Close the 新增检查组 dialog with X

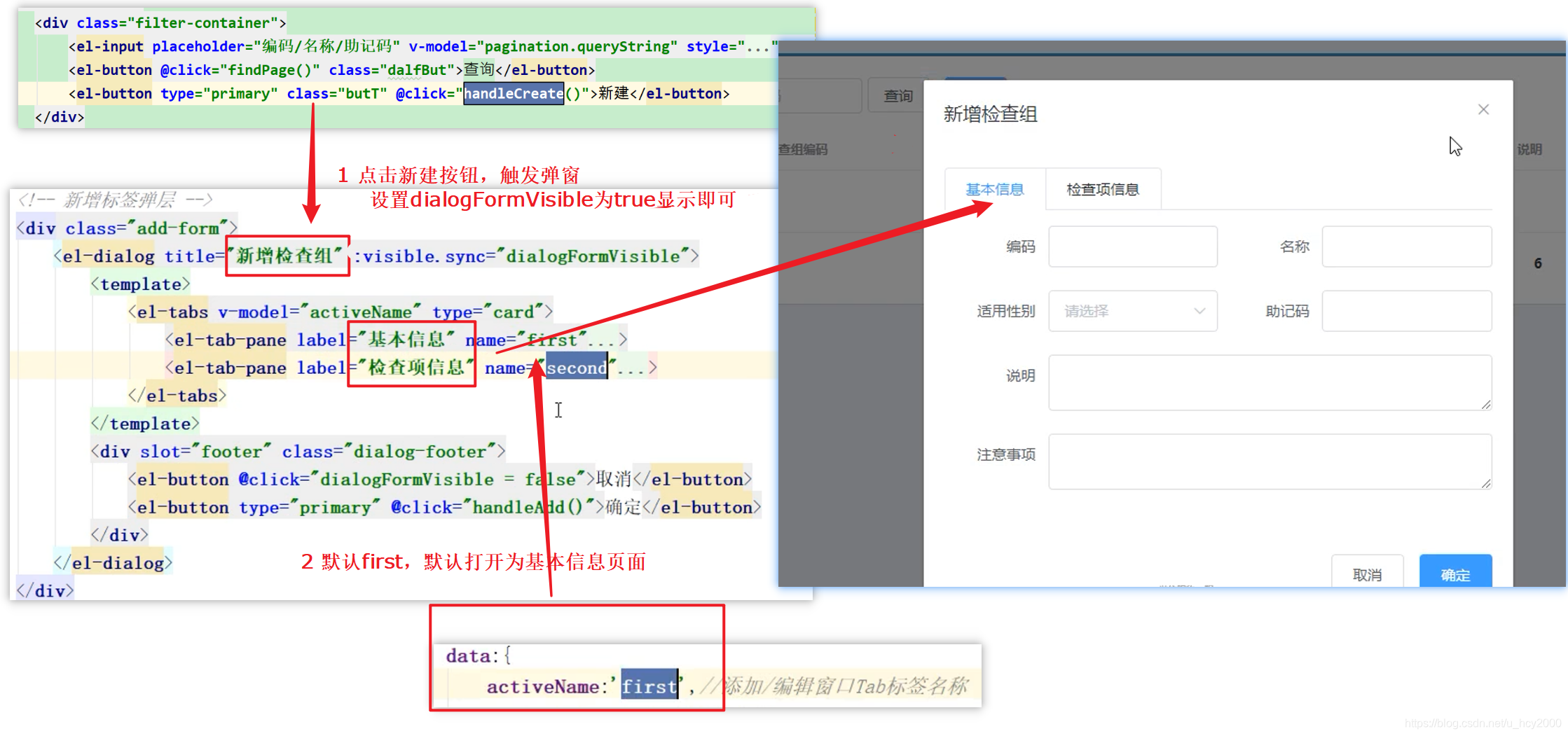coord(1483,109)
